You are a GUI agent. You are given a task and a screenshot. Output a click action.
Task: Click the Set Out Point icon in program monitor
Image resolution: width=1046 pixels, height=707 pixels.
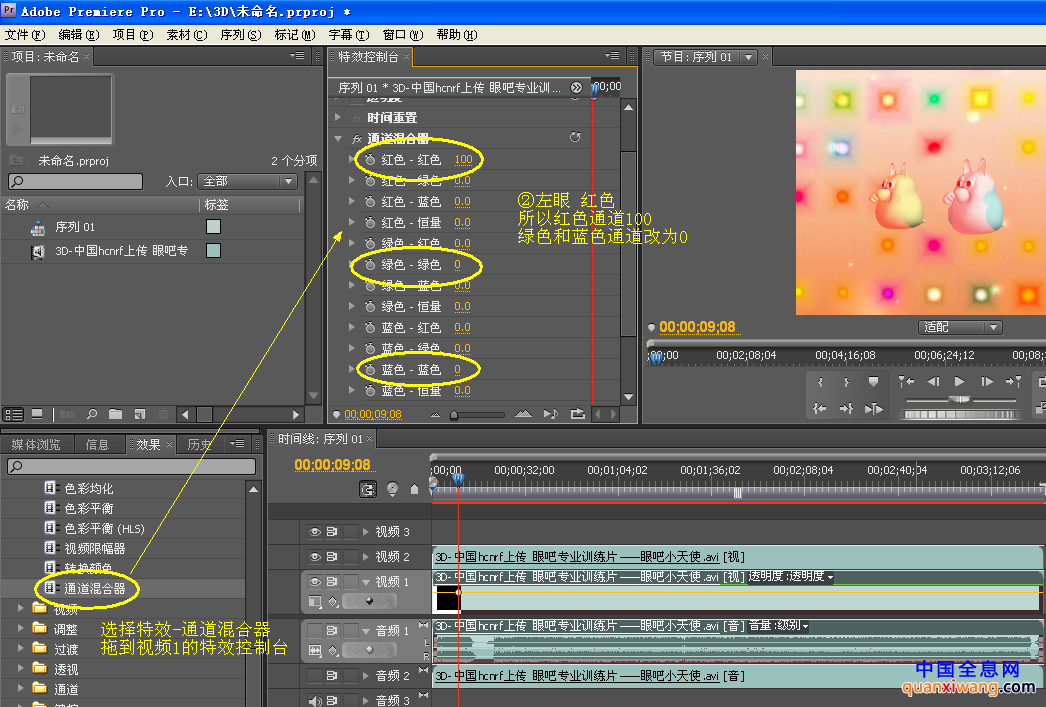click(846, 382)
